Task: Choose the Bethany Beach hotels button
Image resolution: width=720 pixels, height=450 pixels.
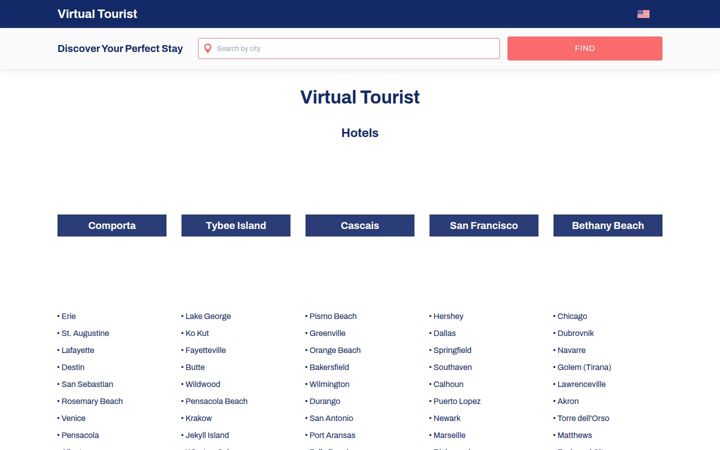Action: coord(608,225)
